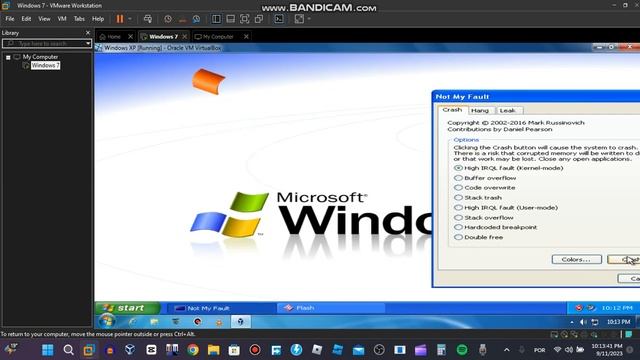Select Windows 7 in the library tree
Screen dimensions: 640x360
tap(45, 65)
